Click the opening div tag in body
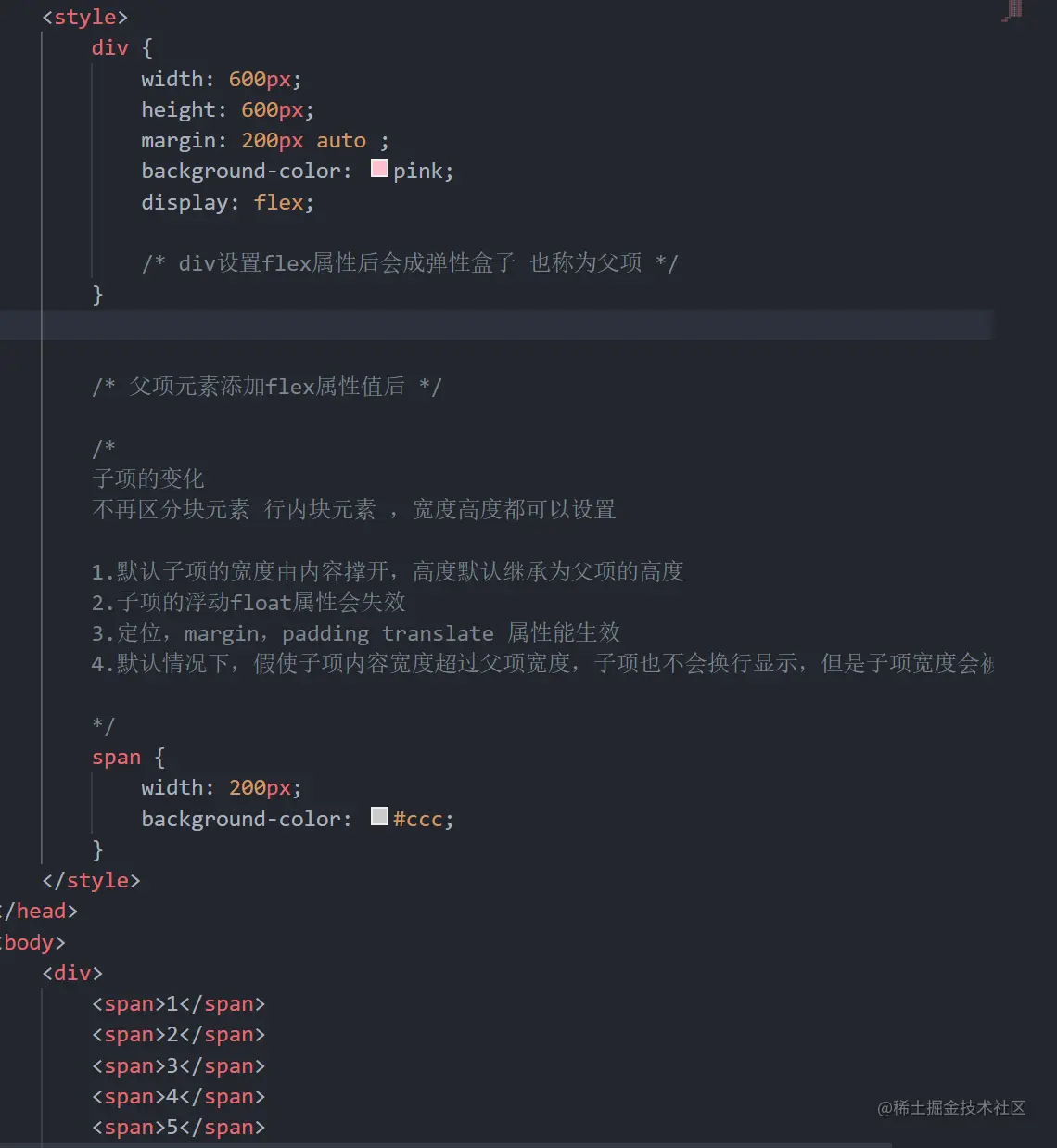The image size is (1057, 1148). tap(72, 973)
